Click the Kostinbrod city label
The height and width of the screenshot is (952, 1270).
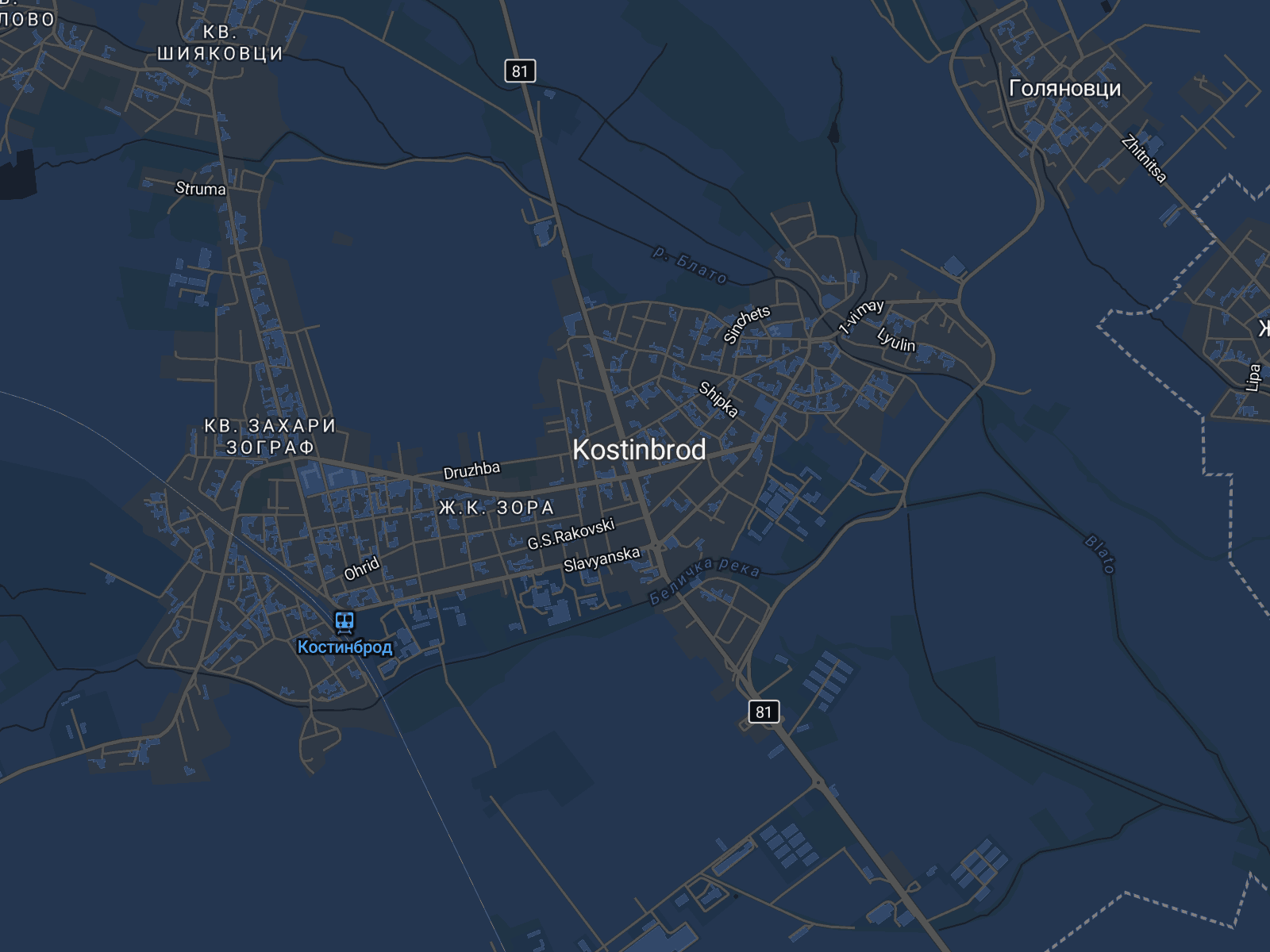639,450
